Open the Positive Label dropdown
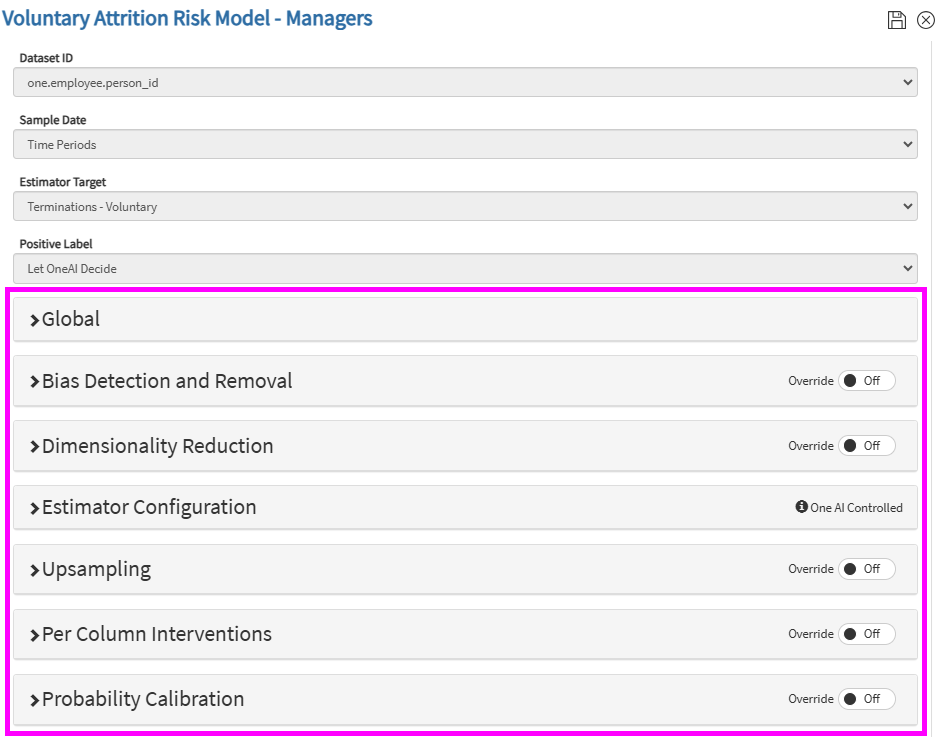936x737 pixels. click(x=465, y=268)
